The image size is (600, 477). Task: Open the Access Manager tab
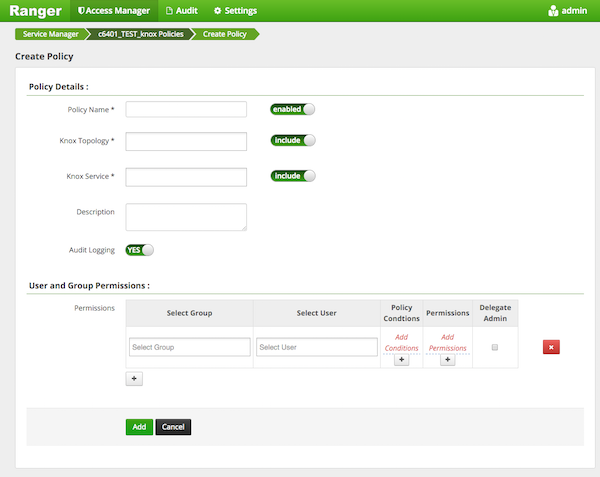point(113,11)
